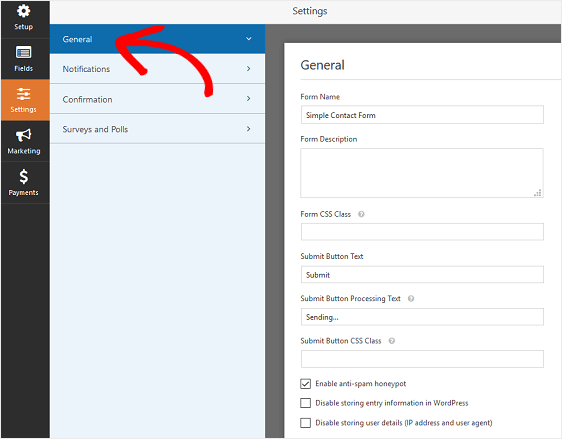This screenshot has width=562, height=439.
Task: Select the Notifications settings item
Action: [x=157, y=69]
